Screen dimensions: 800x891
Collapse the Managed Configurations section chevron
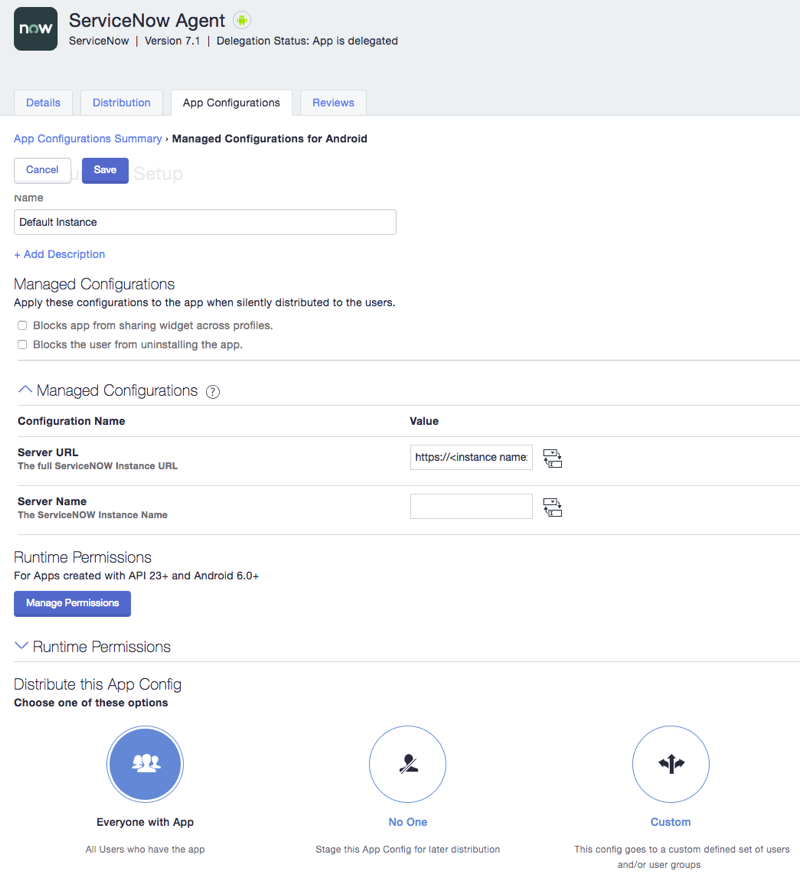[x=25, y=390]
